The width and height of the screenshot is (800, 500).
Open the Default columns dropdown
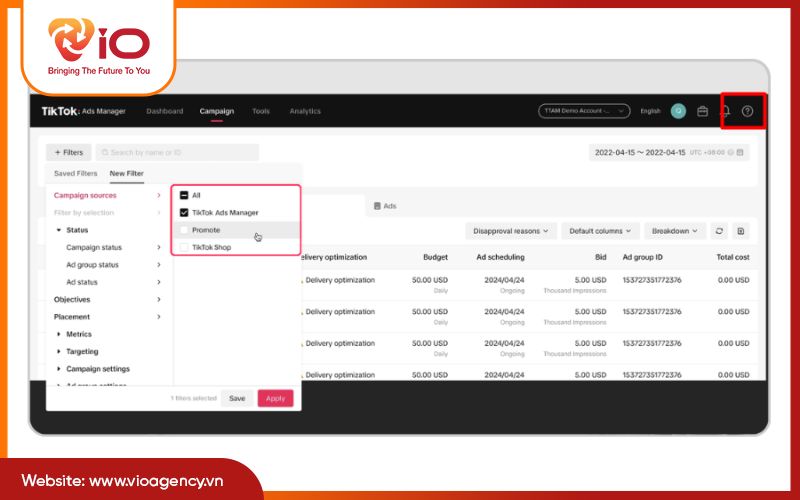click(600, 231)
